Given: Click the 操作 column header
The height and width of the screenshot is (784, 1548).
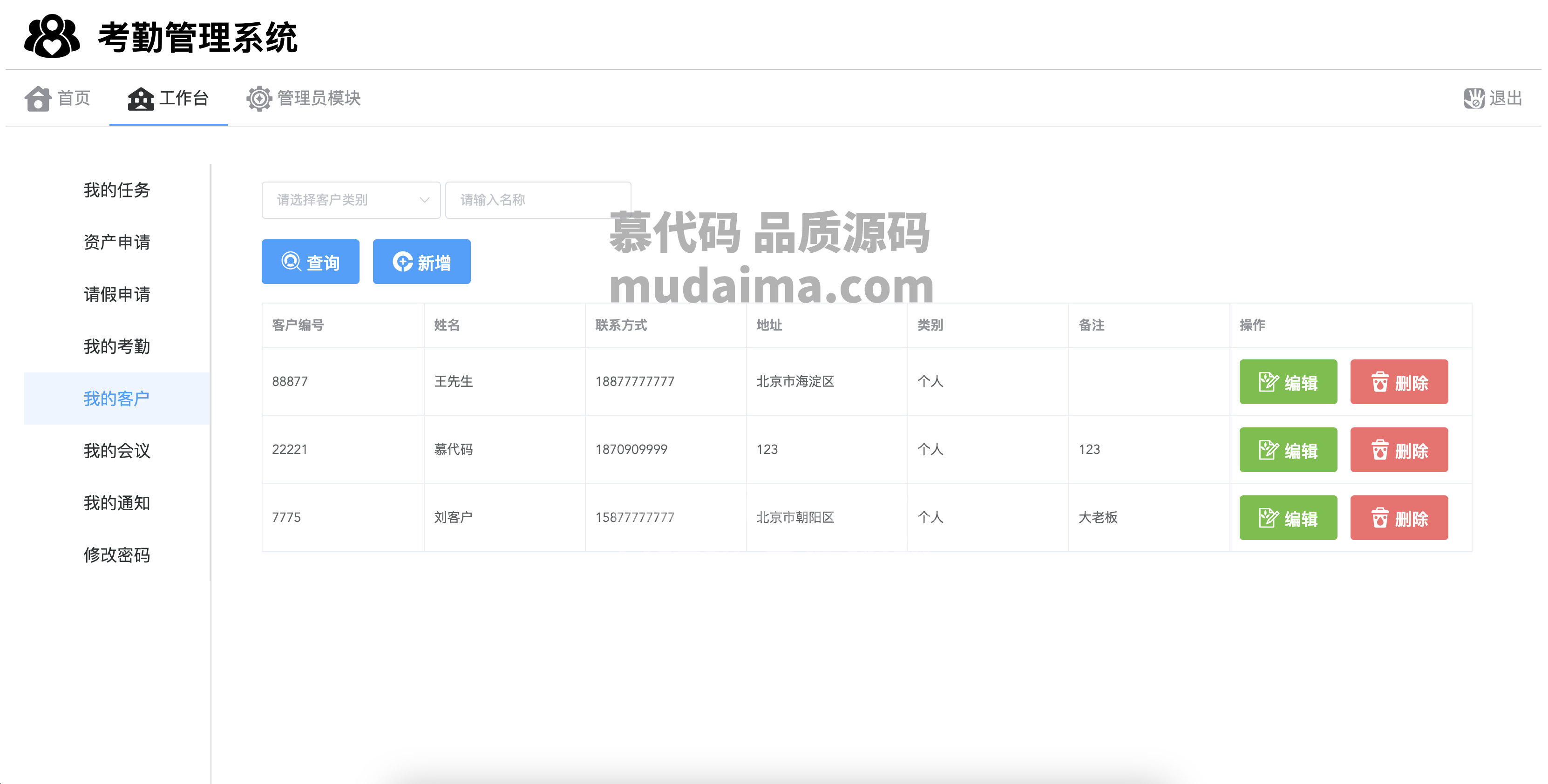Looking at the screenshot, I should click(x=1253, y=325).
